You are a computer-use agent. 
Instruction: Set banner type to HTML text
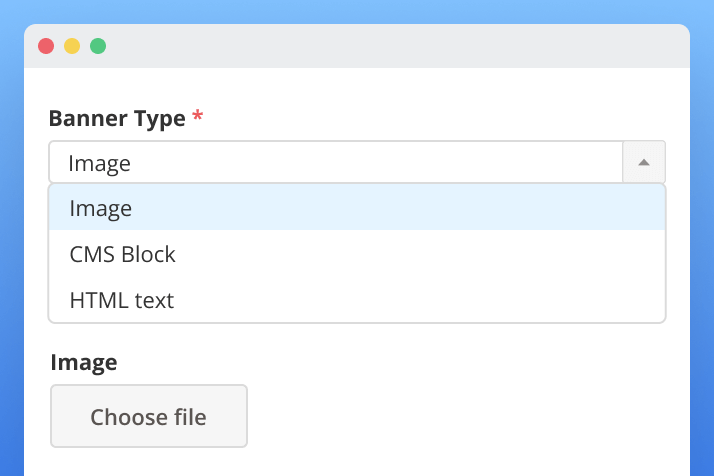tap(122, 299)
